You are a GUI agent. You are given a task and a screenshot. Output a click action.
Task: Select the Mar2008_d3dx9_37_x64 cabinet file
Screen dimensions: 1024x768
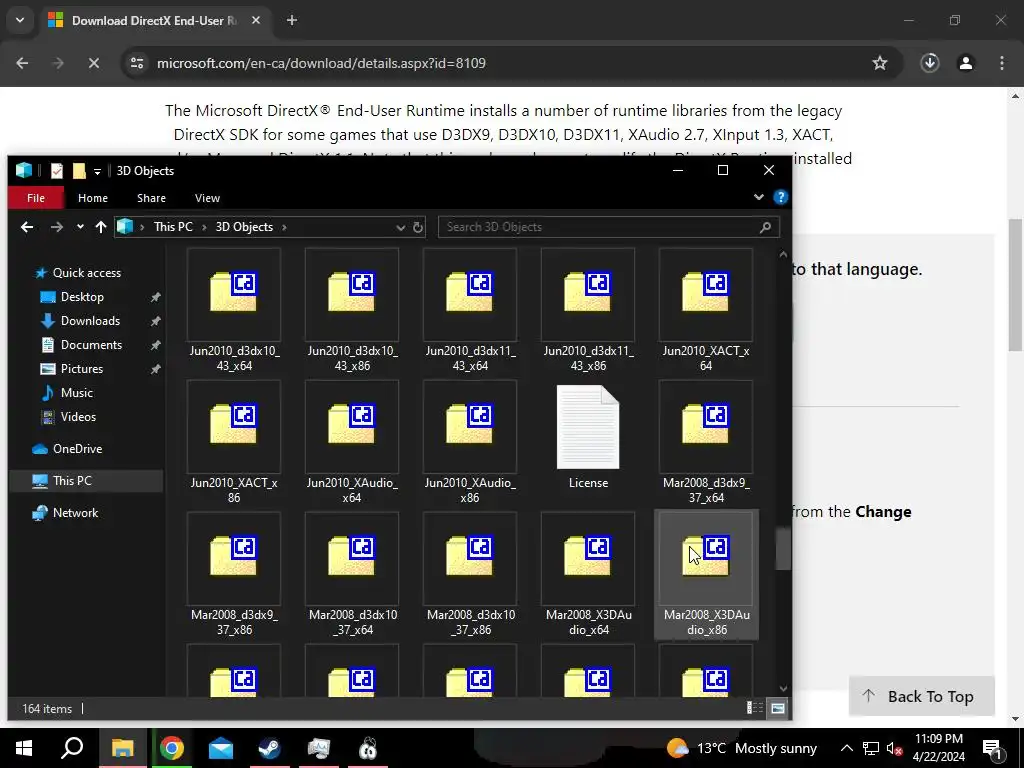pyautogui.click(x=706, y=442)
